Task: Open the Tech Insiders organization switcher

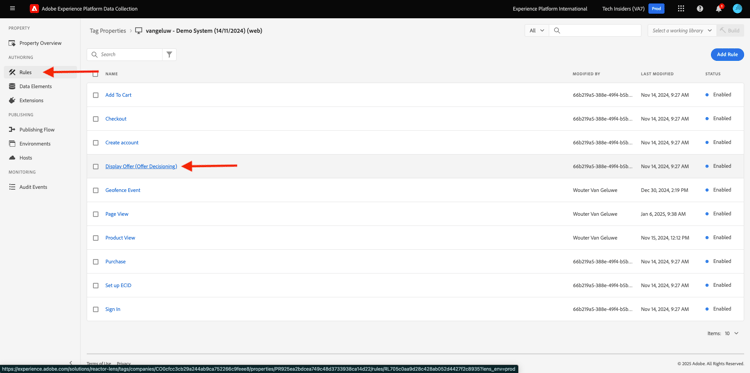Action: [623, 9]
